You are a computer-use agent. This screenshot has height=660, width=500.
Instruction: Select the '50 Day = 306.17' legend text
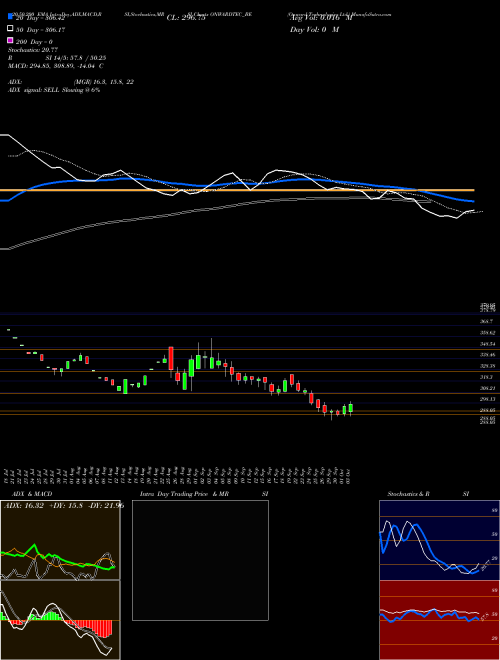[40, 30]
